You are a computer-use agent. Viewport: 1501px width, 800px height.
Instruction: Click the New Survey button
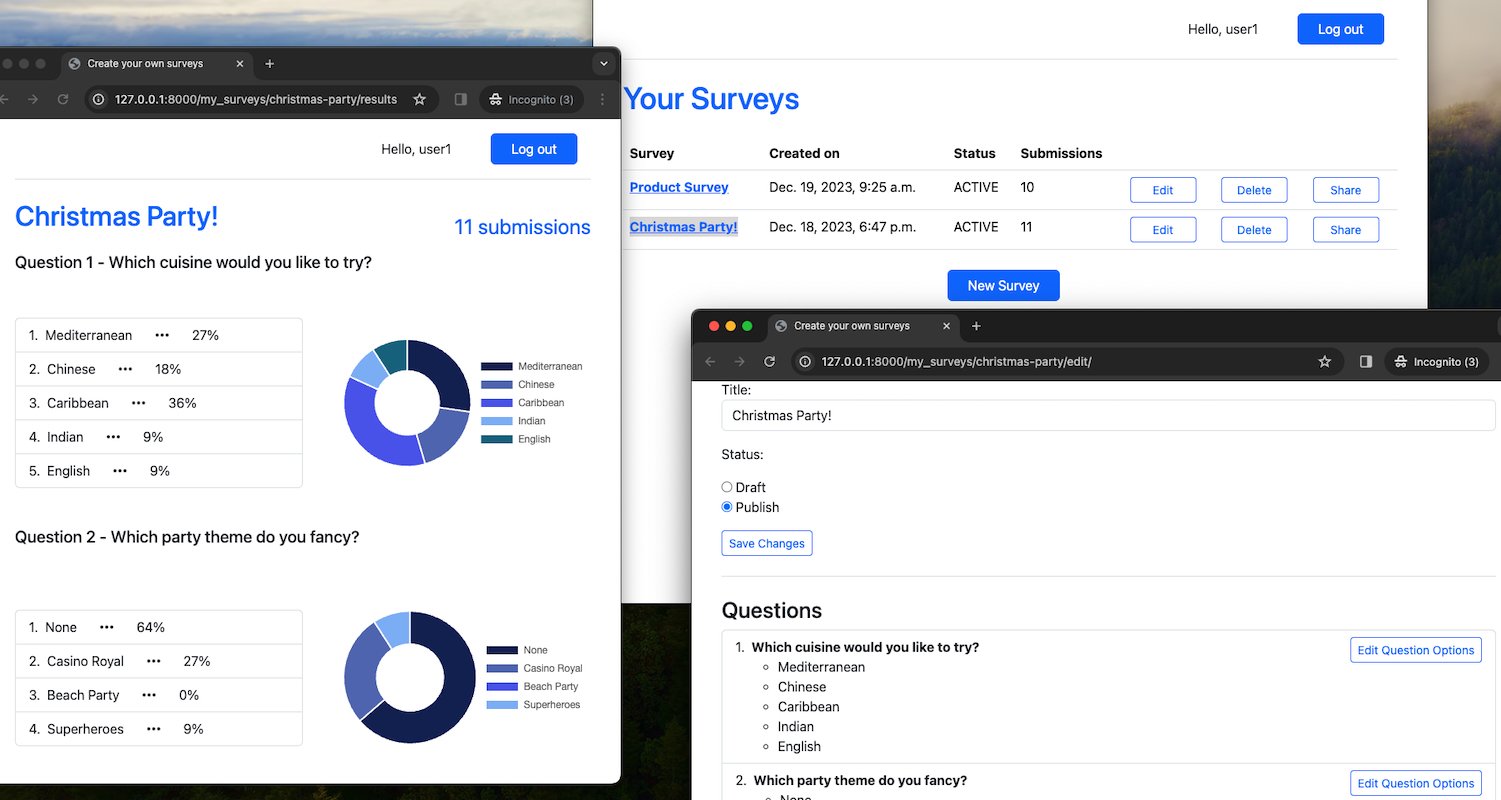1003,285
